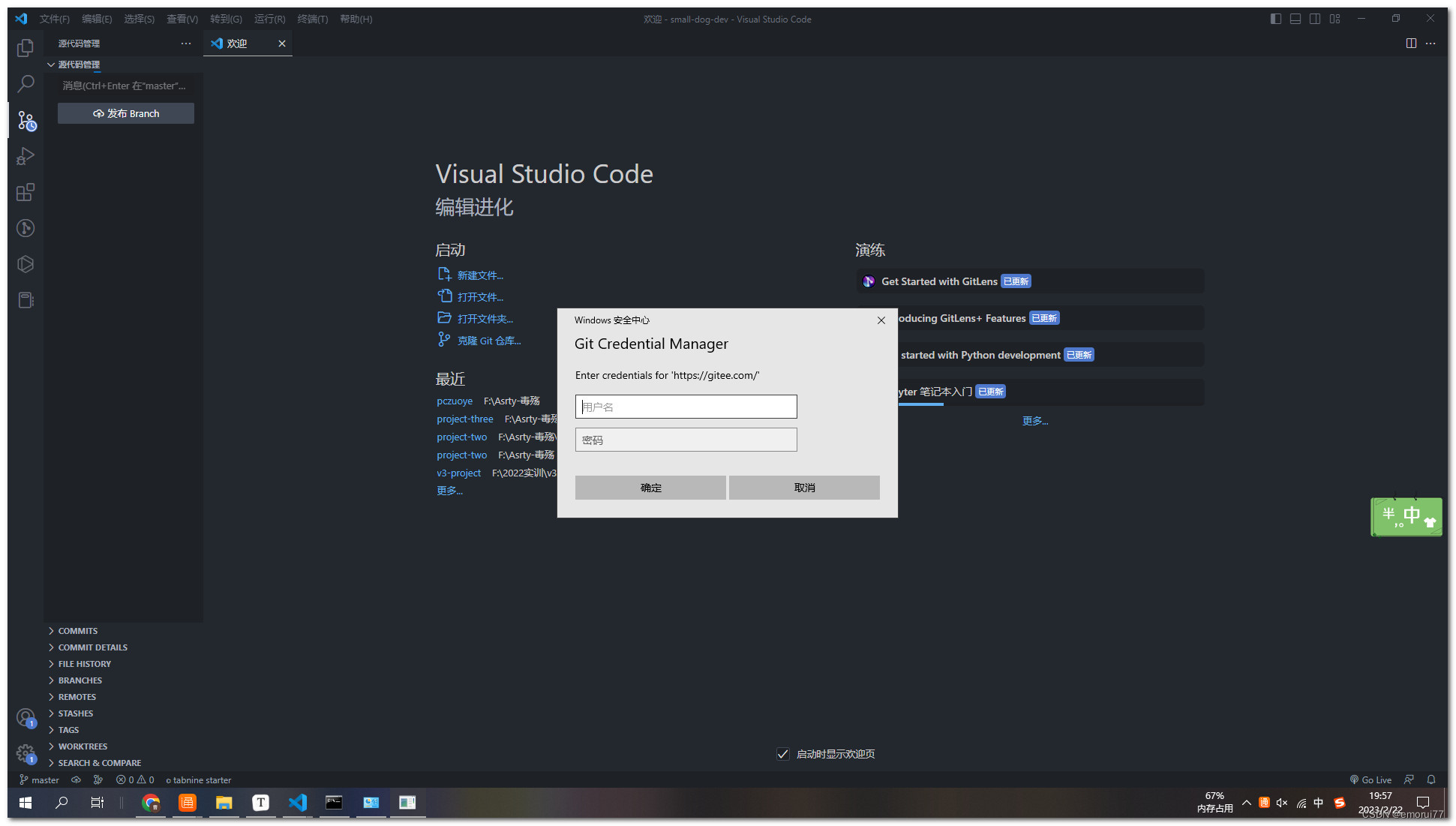Click the Windows Start button
The height and width of the screenshot is (826, 1456).
(26, 803)
